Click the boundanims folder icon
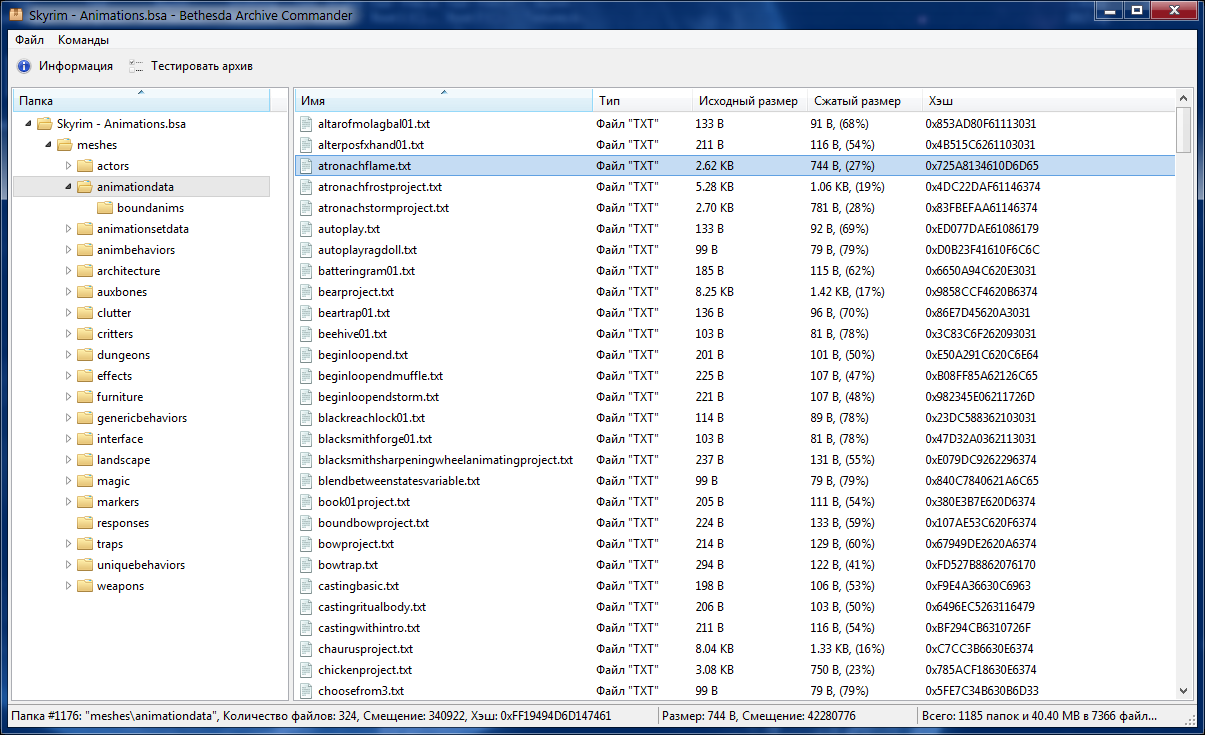This screenshot has width=1205, height=735. [x=105, y=208]
